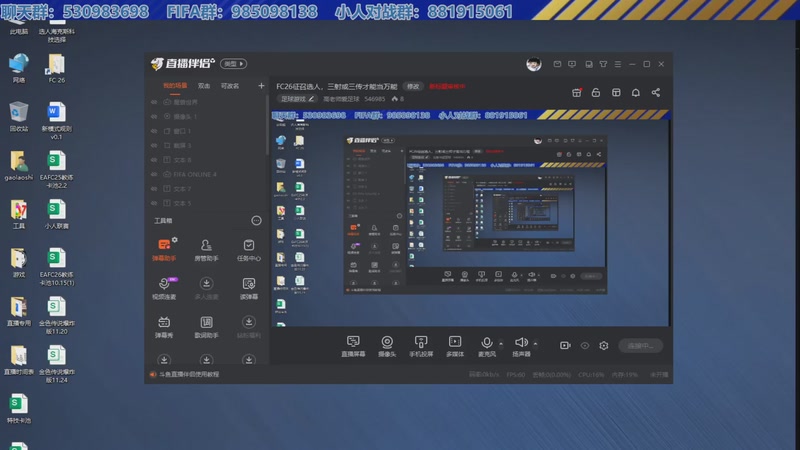Click the source list scrollbar

click(267, 125)
